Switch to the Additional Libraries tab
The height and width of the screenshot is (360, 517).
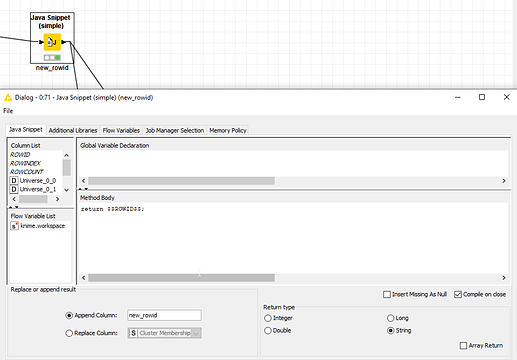coord(73,130)
